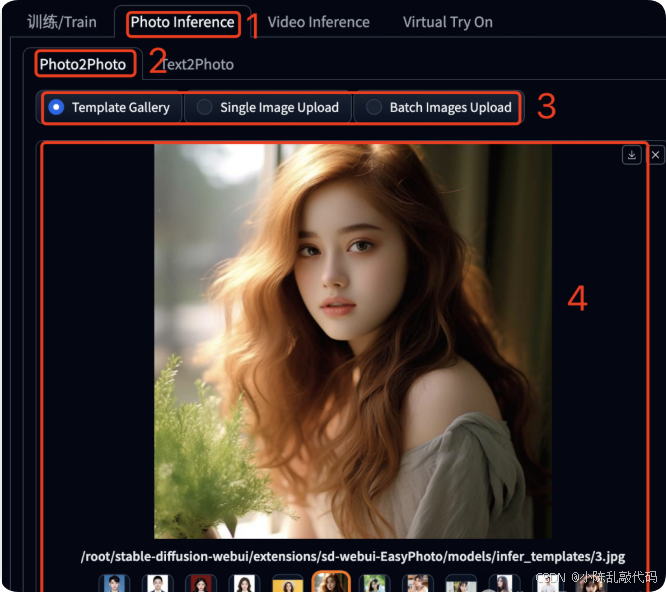Viewport: 666px width, 592px height.
Task: Select the Photo2Photo sub-tab
Action: click(x=83, y=64)
